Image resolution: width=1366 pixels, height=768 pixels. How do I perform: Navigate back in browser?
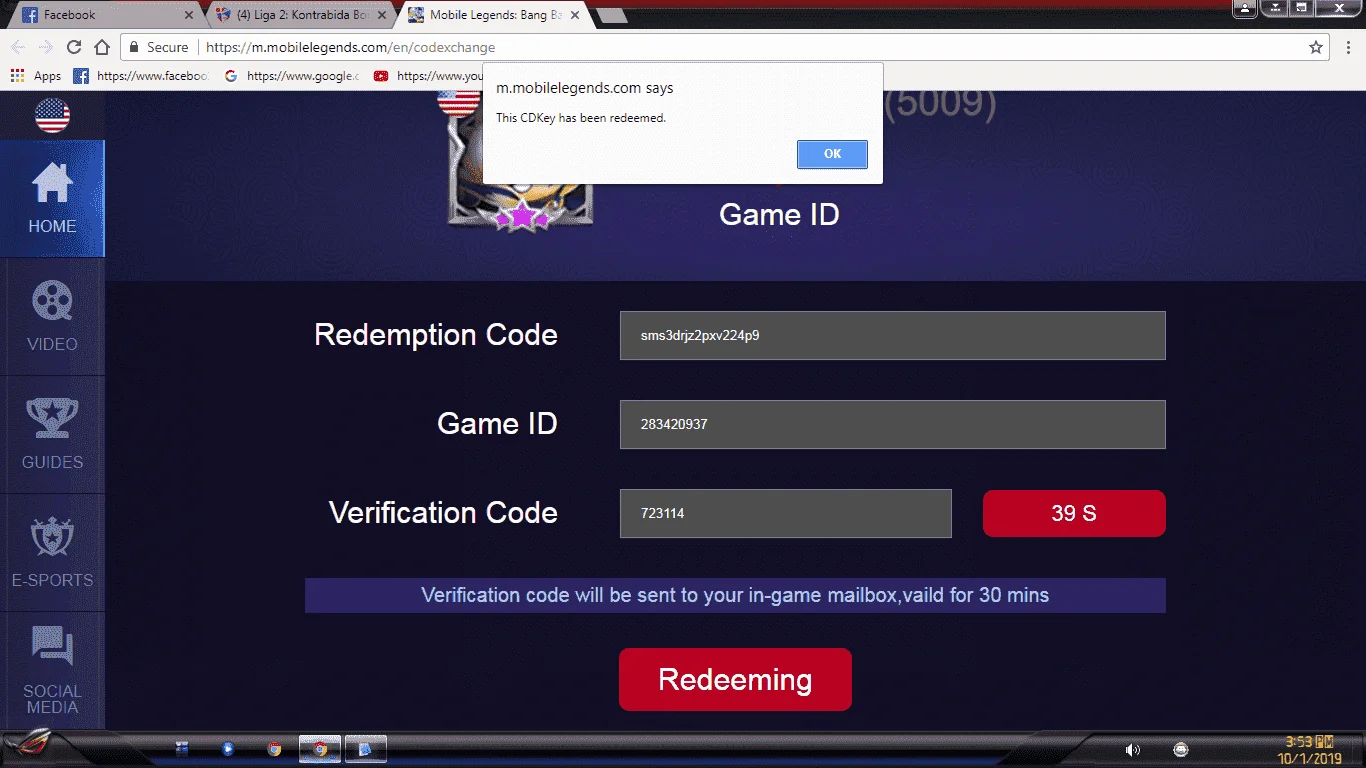[x=18, y=47]
